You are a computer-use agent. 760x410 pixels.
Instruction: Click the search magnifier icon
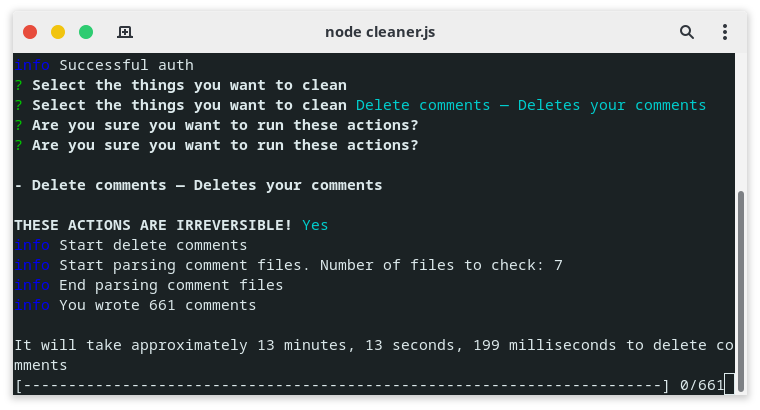tap(687, 32)
